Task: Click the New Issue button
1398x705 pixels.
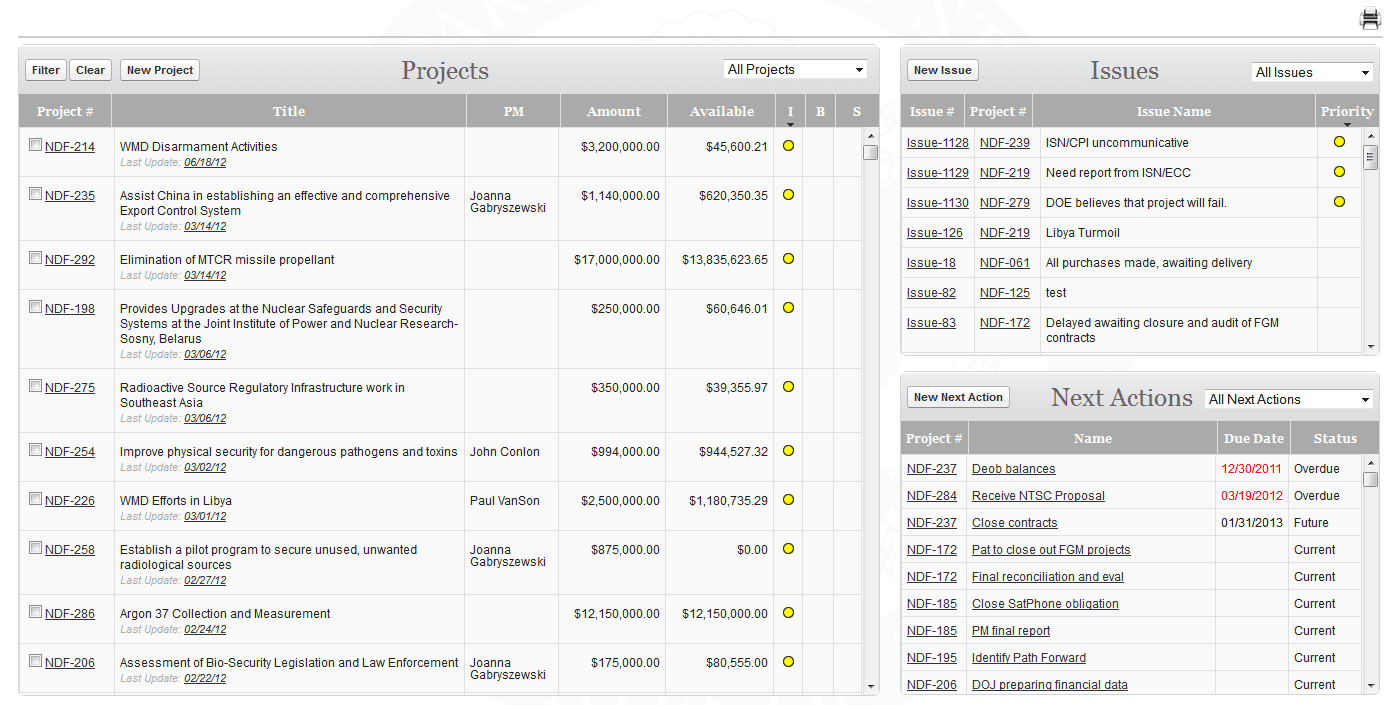Action: (942, 70)
